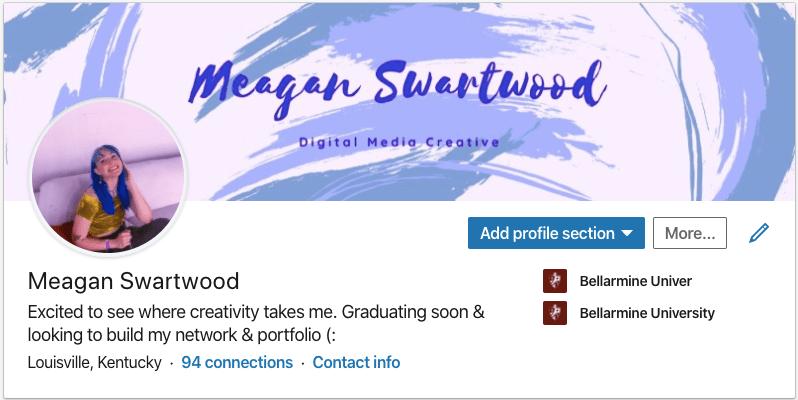The width and height of the screenshot is (798, 400).
Task: Click the headline text about creativity
Action: click(x=256, y=312)
